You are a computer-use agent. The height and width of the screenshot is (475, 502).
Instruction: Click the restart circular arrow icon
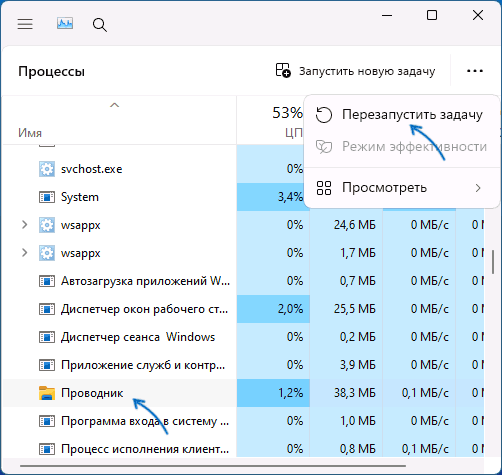coord(324,115)
